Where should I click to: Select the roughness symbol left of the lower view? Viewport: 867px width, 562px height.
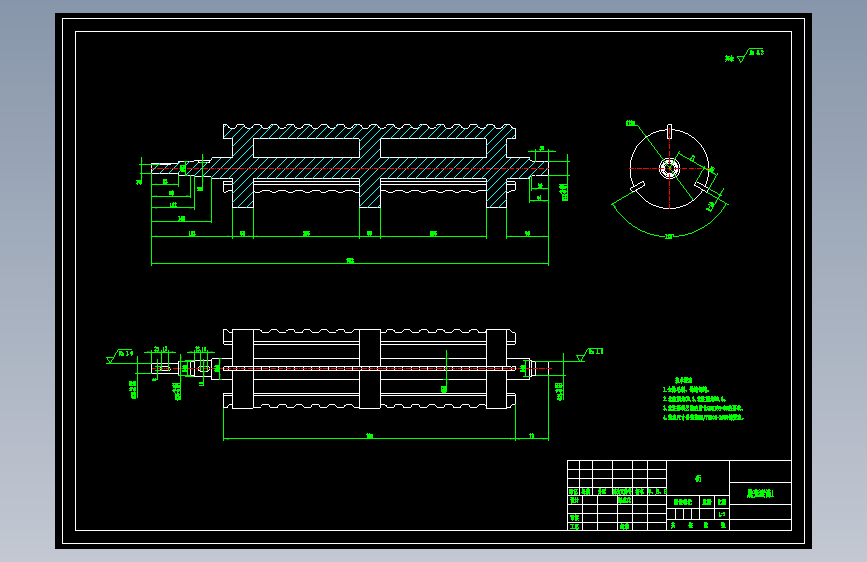(119, 356)
